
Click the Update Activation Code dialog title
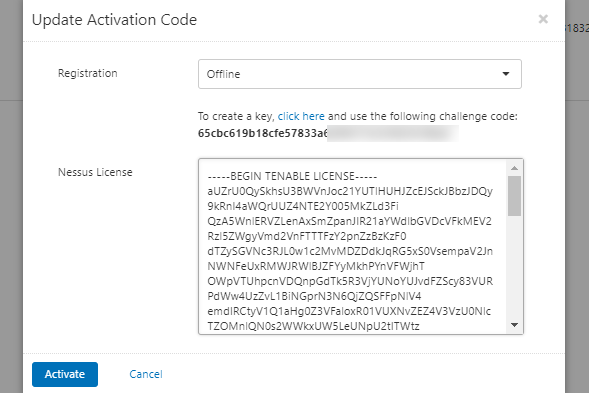114,20
